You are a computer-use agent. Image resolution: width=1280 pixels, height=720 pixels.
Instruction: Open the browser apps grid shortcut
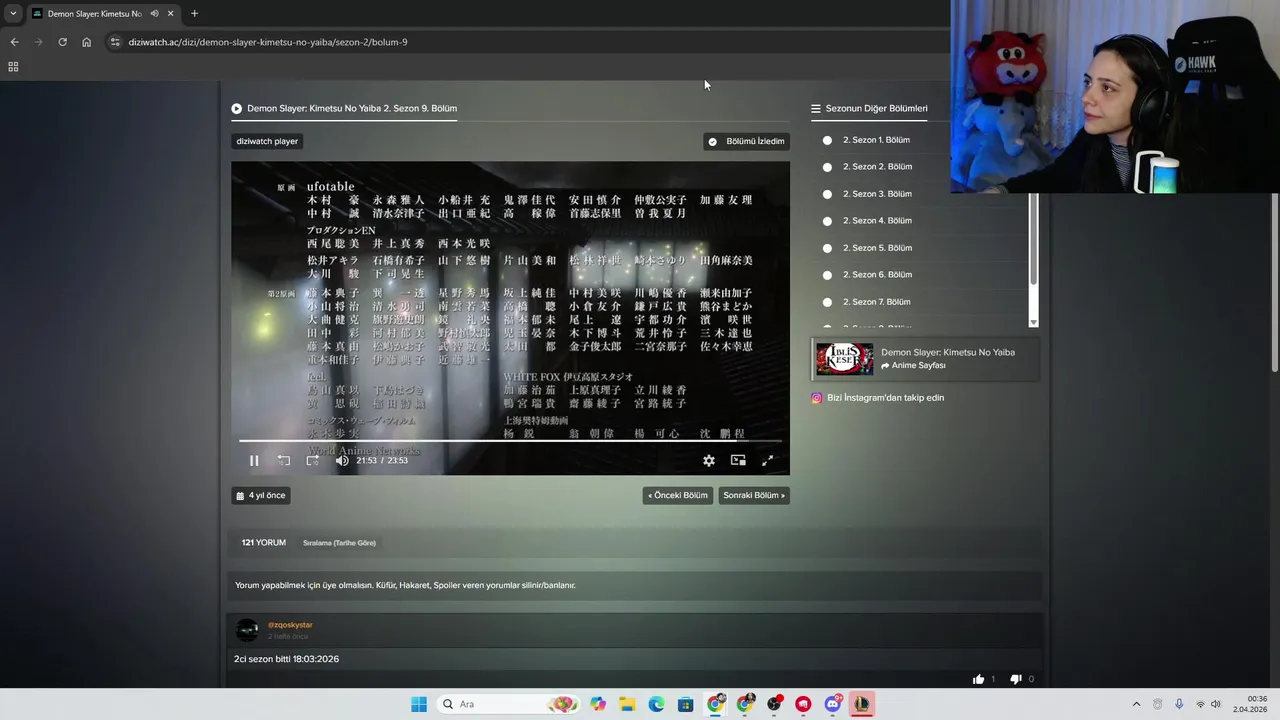coord(13,67)
